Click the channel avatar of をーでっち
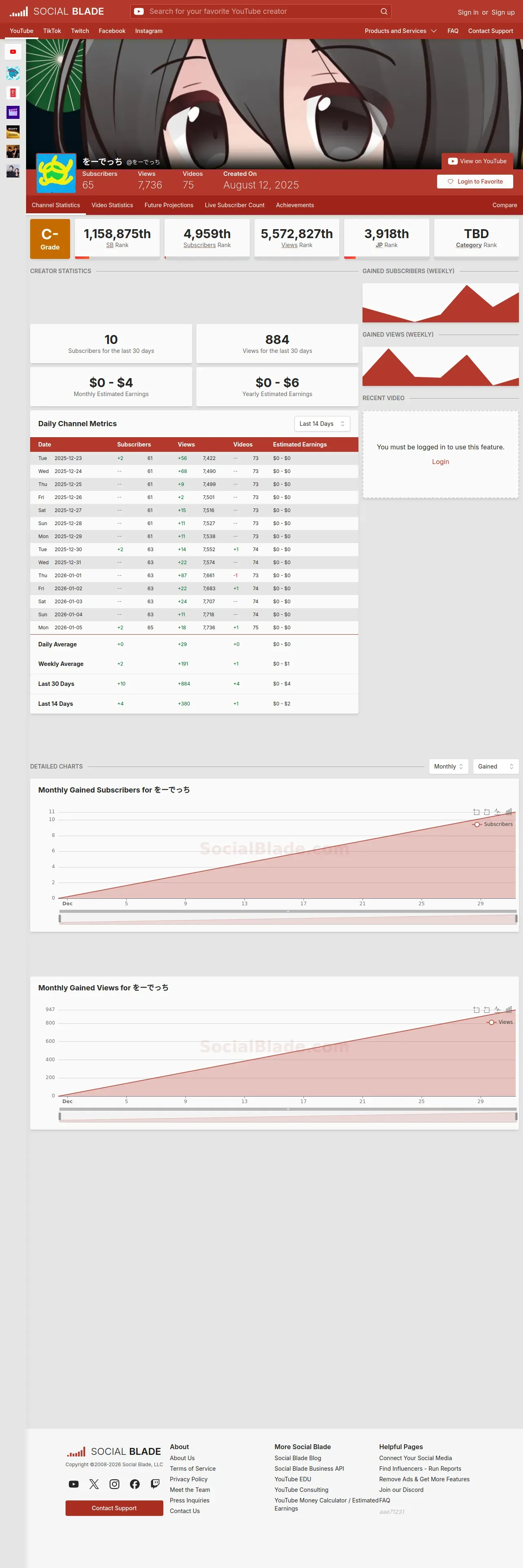This screenshot has height=1568, width=523. pos(56,173)
